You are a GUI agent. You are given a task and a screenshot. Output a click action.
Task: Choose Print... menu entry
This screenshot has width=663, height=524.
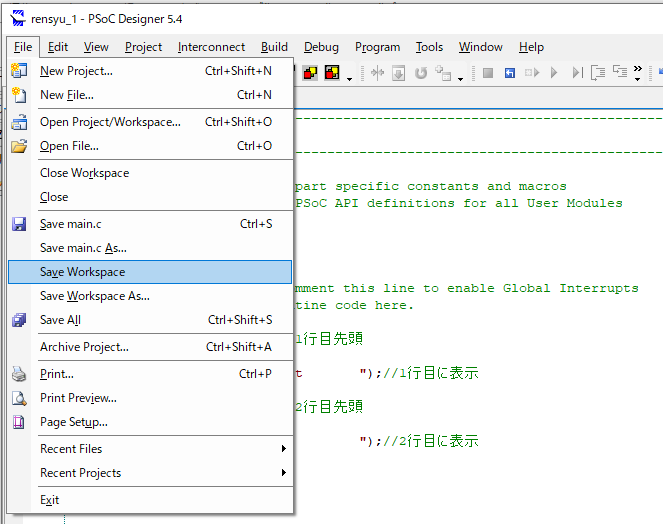150,374
